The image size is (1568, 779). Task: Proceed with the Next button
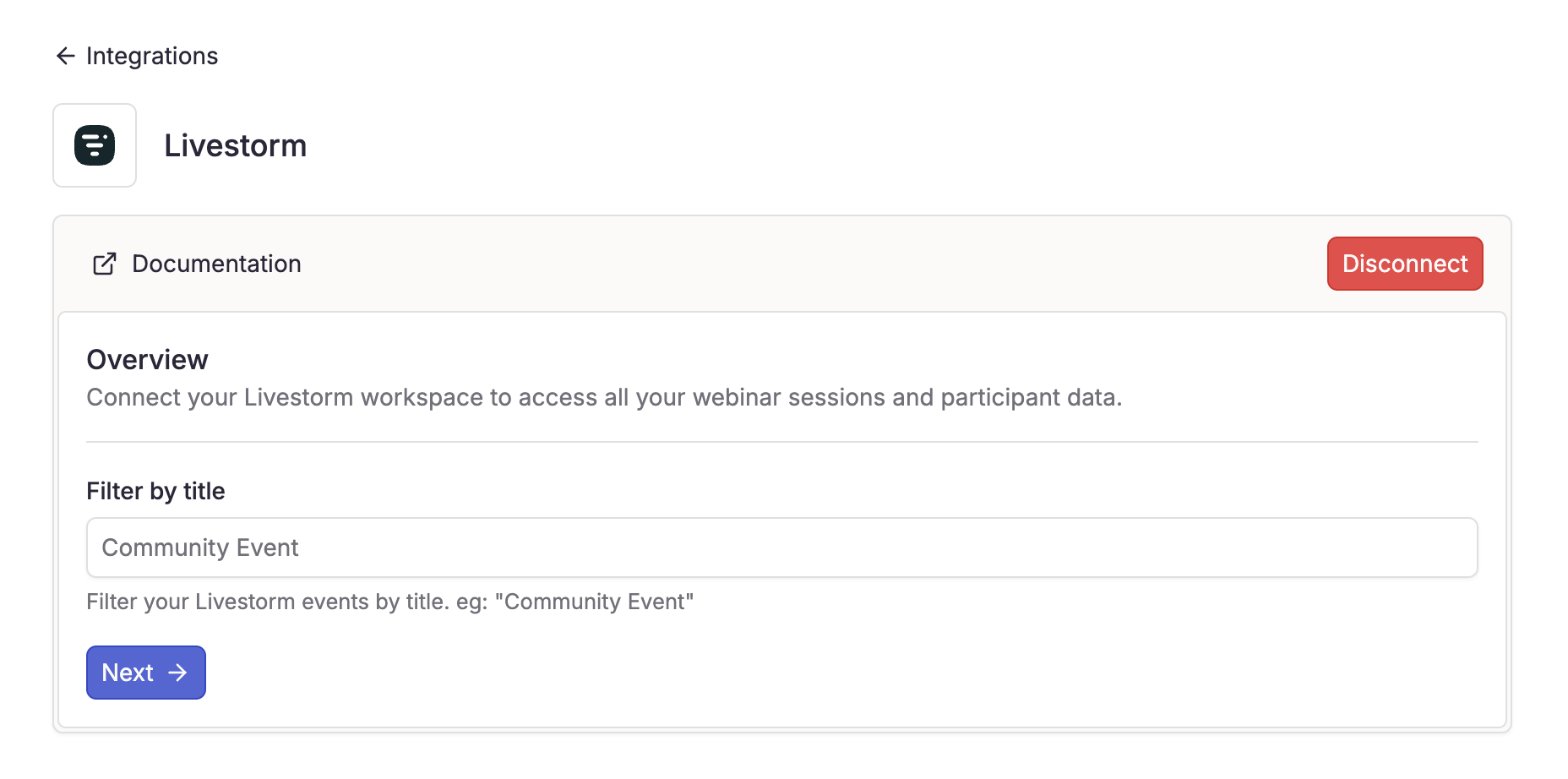point(146,673)
